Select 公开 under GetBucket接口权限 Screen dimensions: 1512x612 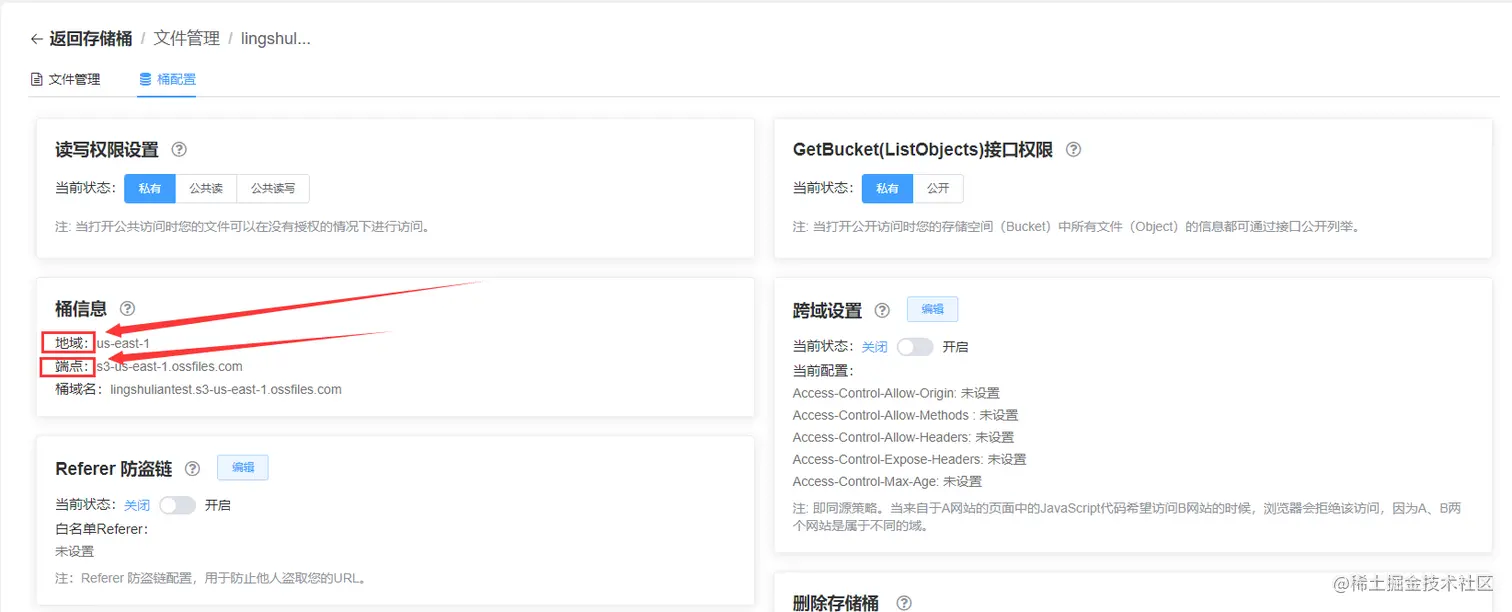coord(938,188)
